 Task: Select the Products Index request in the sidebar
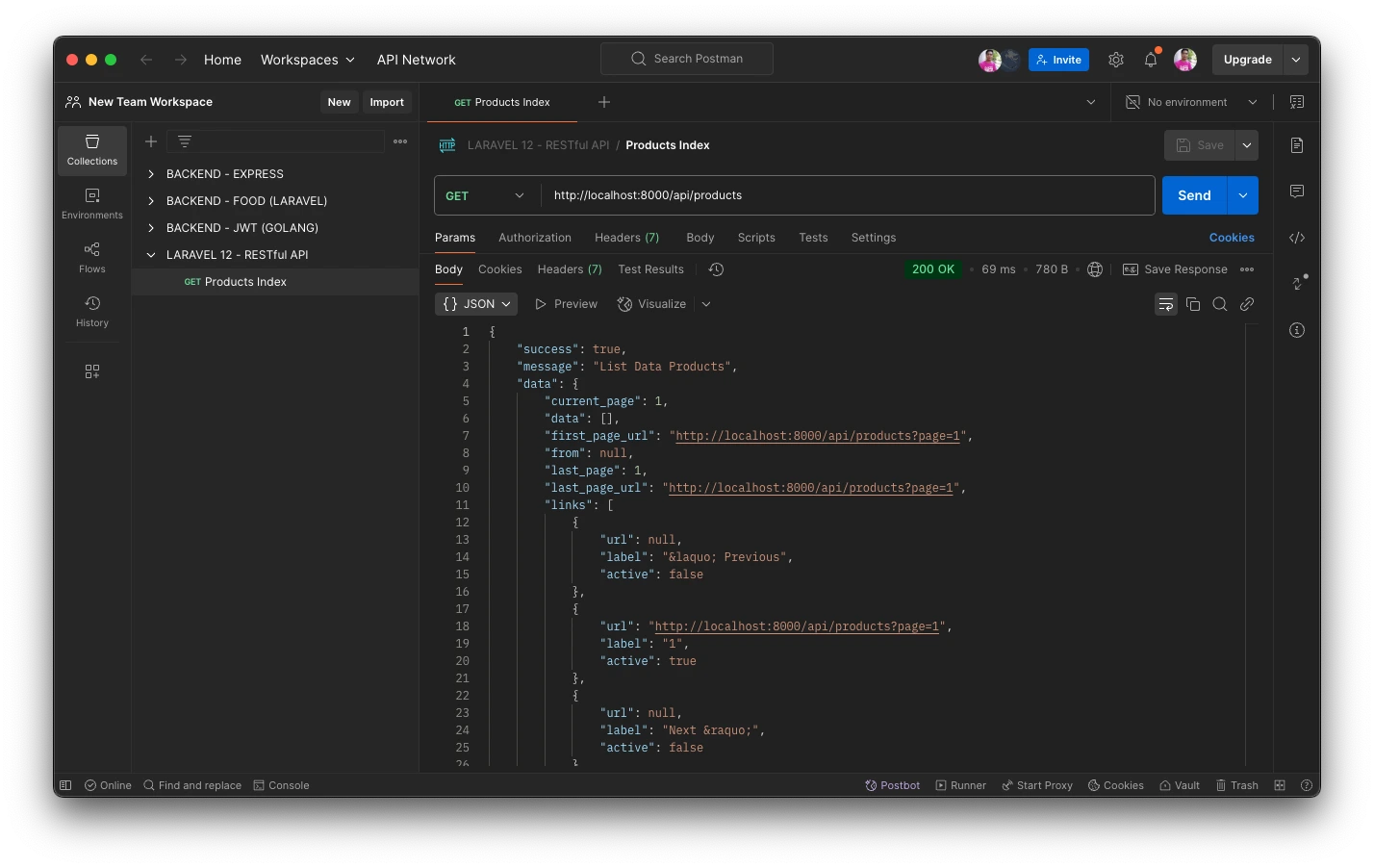[275, 282]
